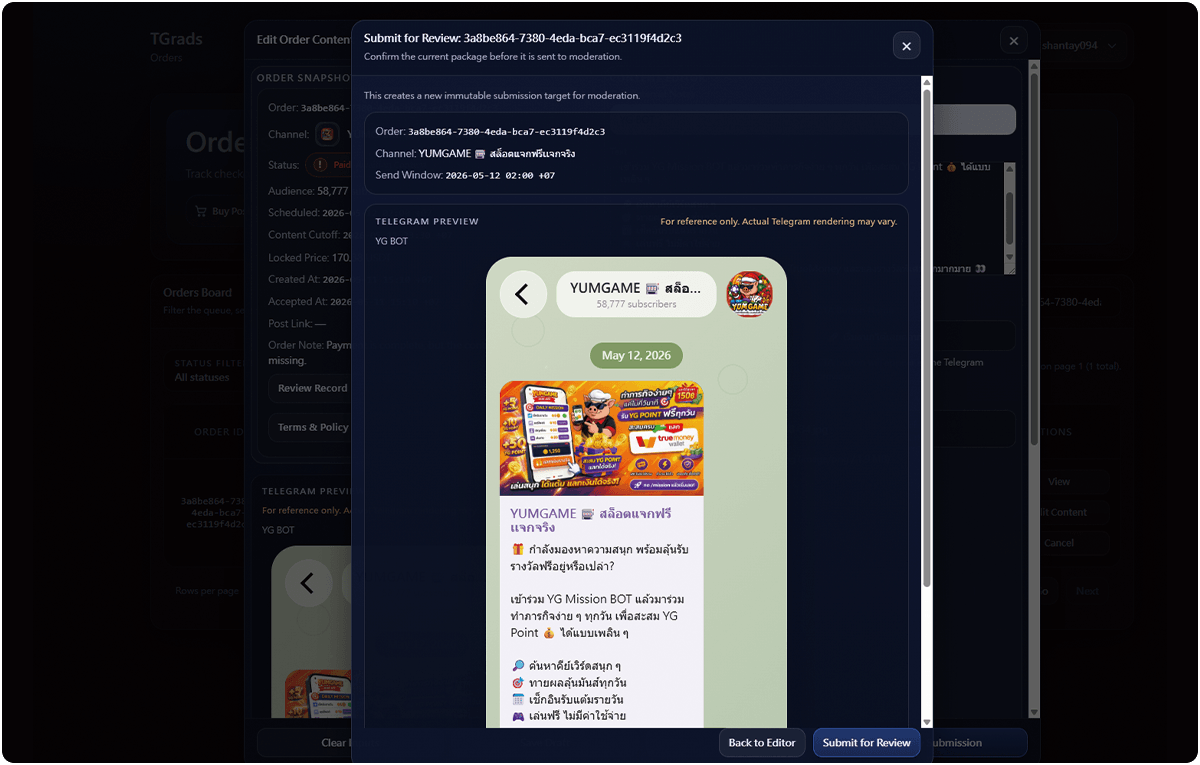Viewport: 1200px width, 765px height.
Task: Click the TELEGRAM PREVIEW heading
Action: 427,221
